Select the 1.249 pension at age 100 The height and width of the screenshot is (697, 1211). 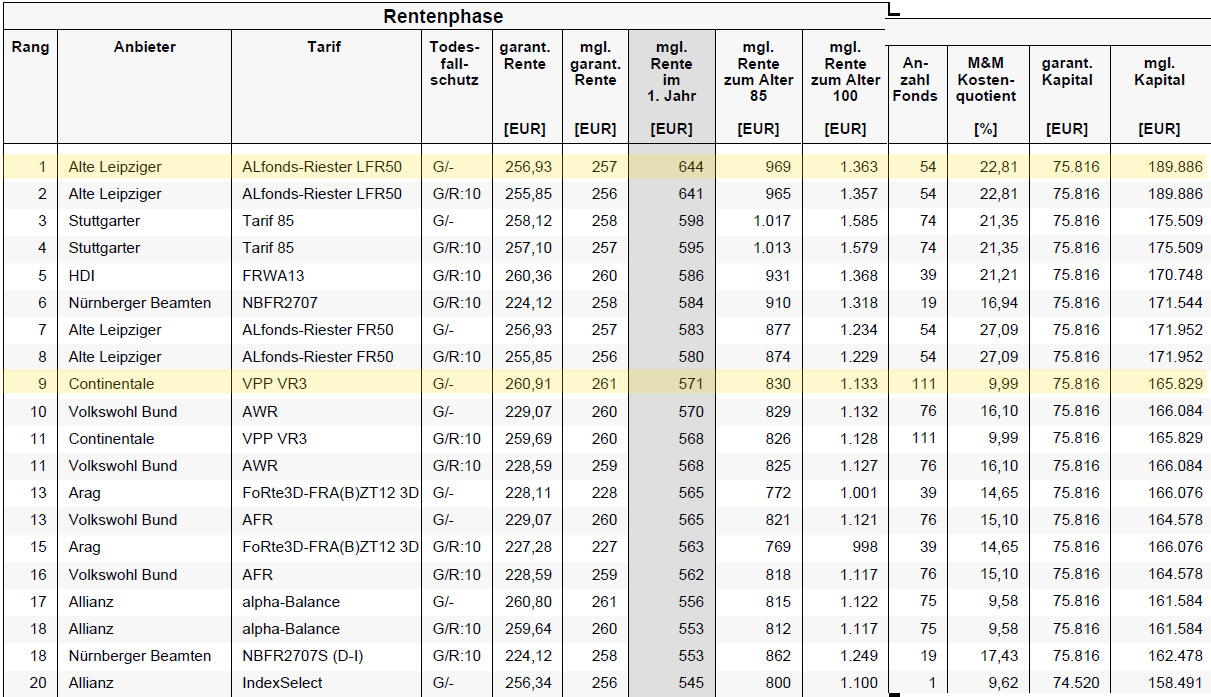coord(859,656)
